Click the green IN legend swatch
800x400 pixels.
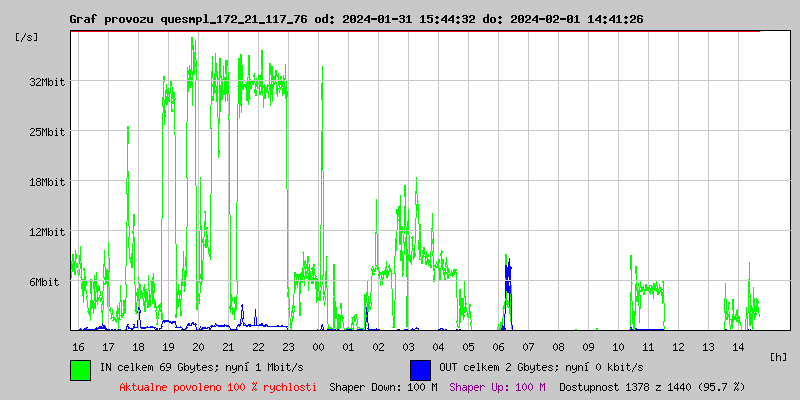[80, 369]
